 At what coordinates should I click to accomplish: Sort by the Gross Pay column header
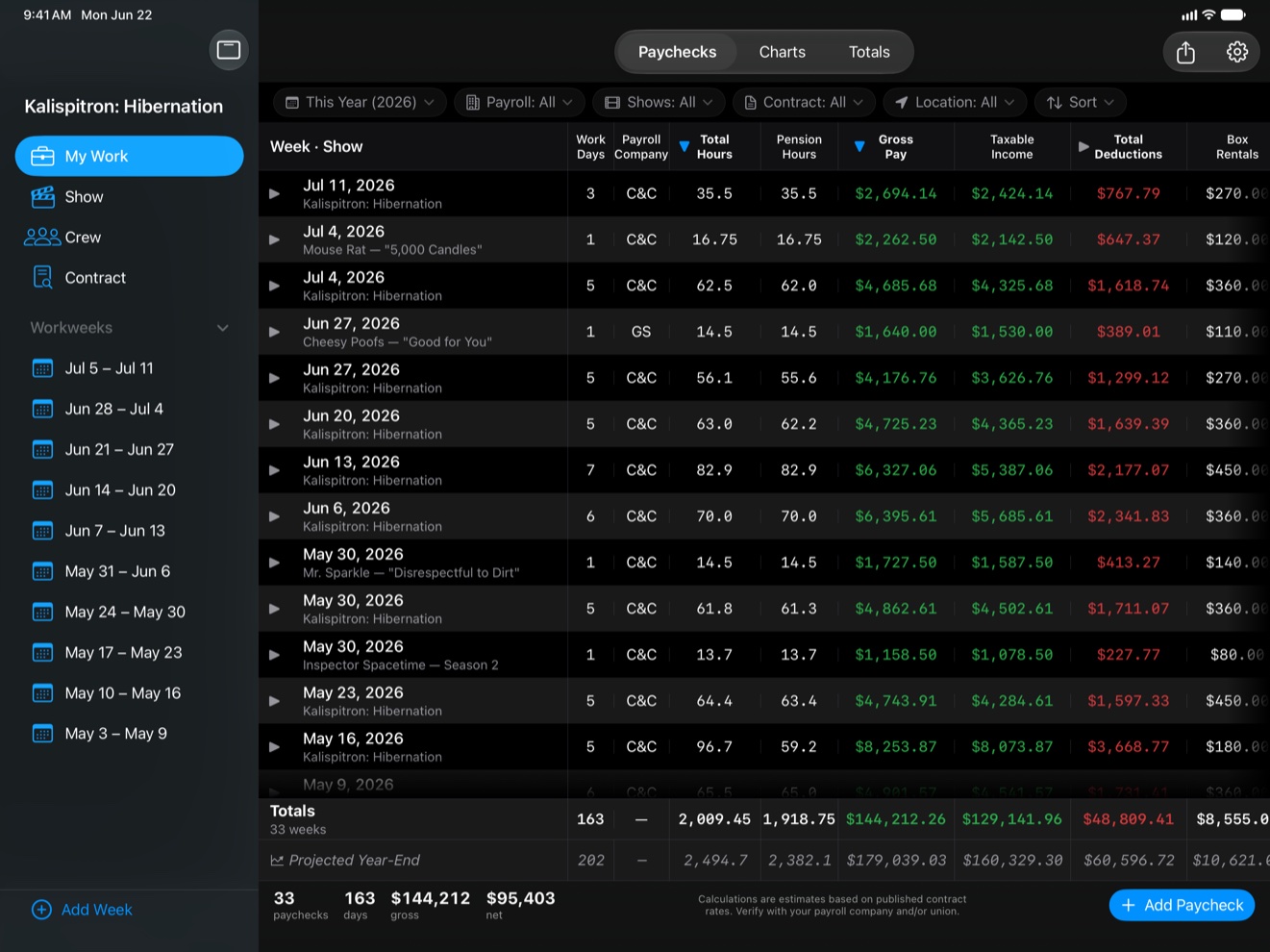895,147
